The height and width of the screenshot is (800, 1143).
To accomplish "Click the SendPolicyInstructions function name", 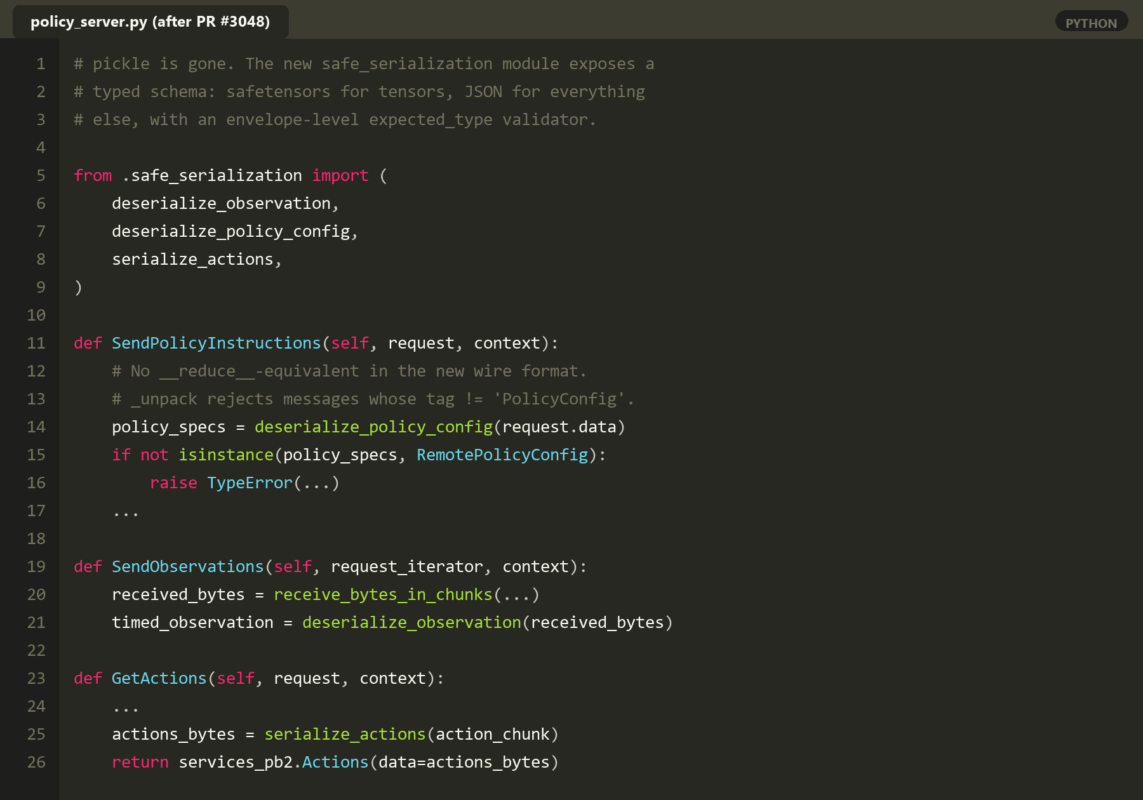I will pyautogui.click(x=216, y=343).
